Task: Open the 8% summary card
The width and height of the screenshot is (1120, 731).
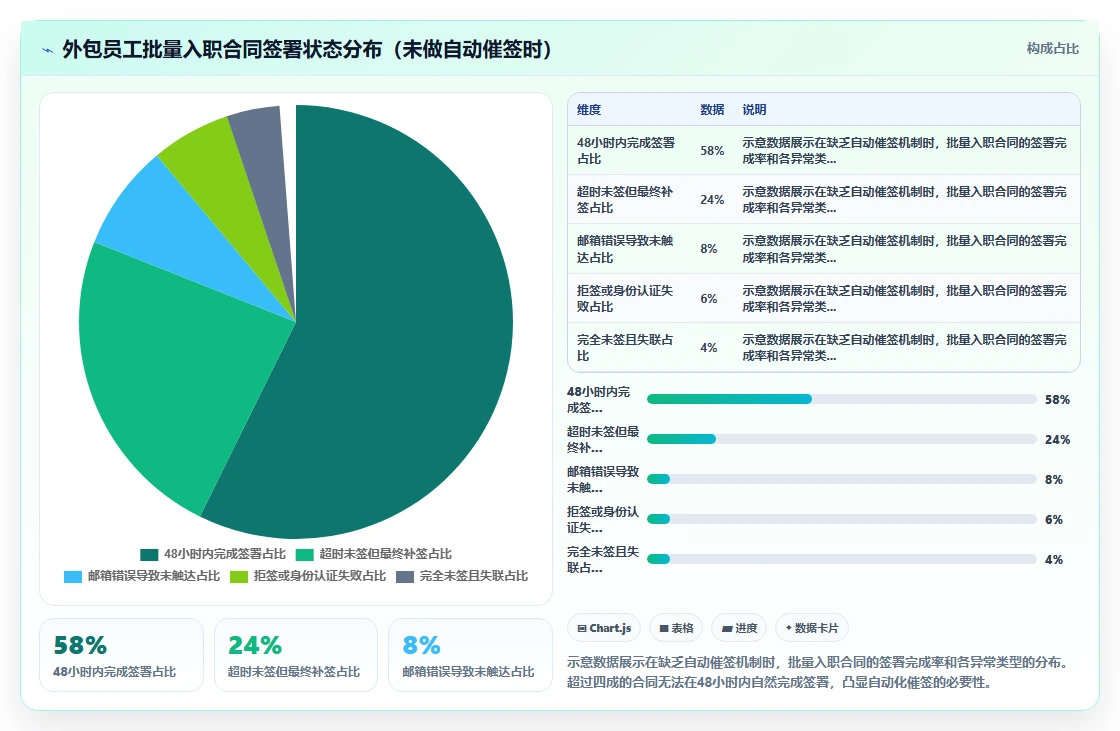Action: coord(470,655)
